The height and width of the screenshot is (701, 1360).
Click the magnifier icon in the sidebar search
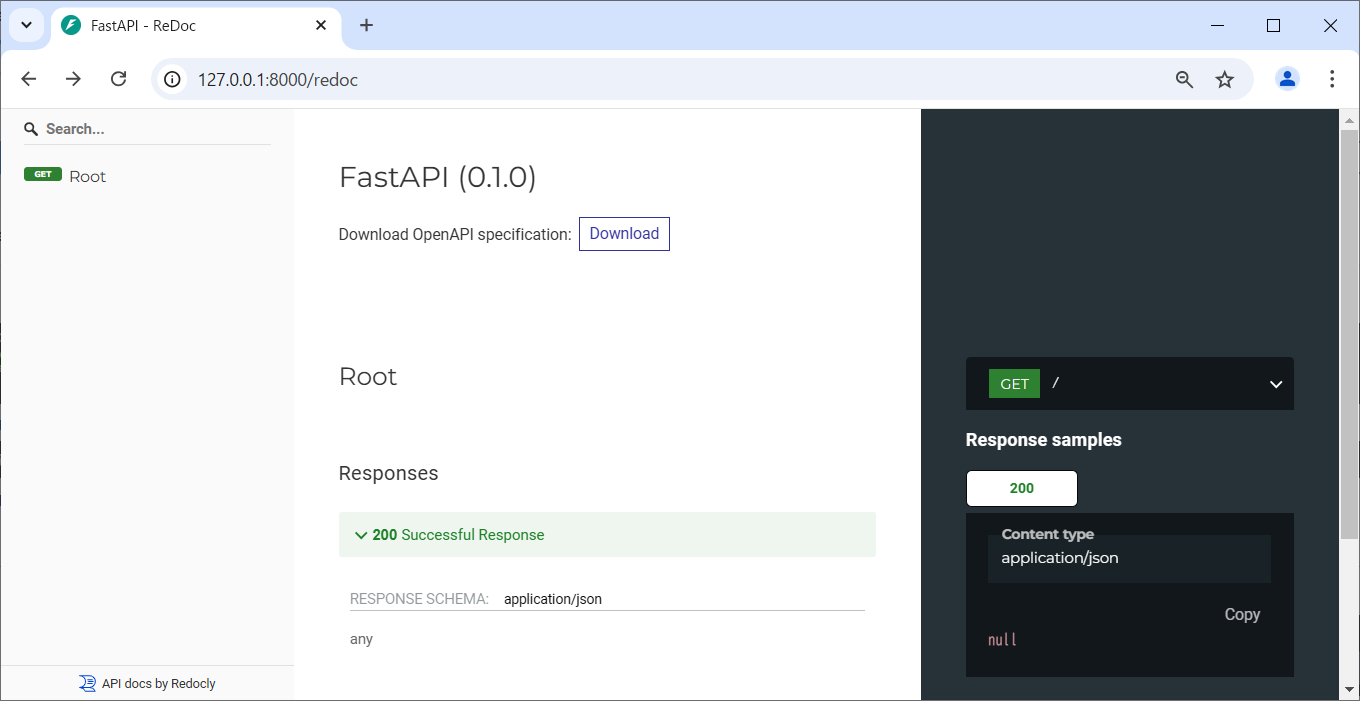(31, 128)
